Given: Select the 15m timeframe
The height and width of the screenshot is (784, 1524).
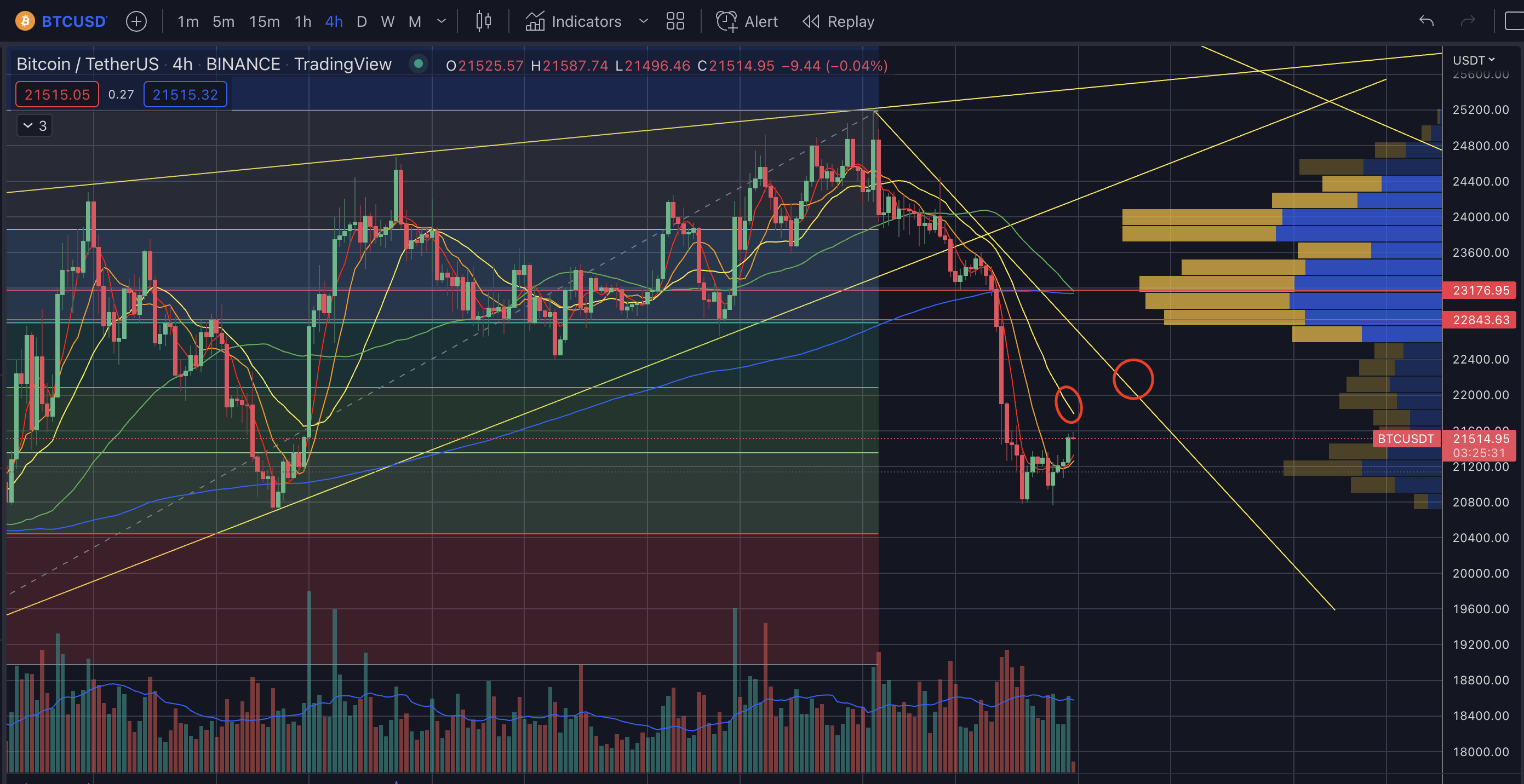Looking at the screenshot, I should [x=264, y=22].
